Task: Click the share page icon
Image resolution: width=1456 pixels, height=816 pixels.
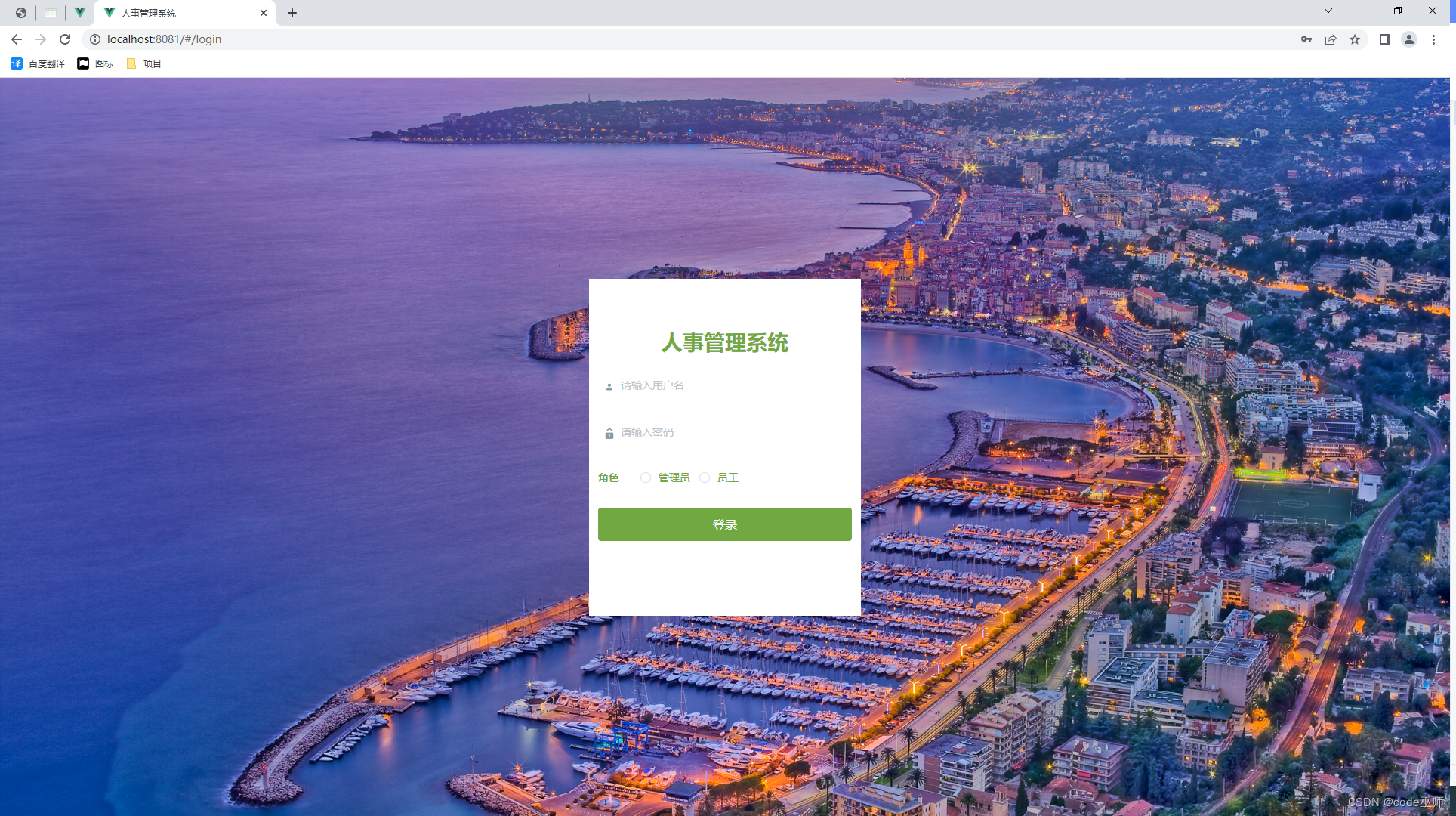Action: [1331, 39]
